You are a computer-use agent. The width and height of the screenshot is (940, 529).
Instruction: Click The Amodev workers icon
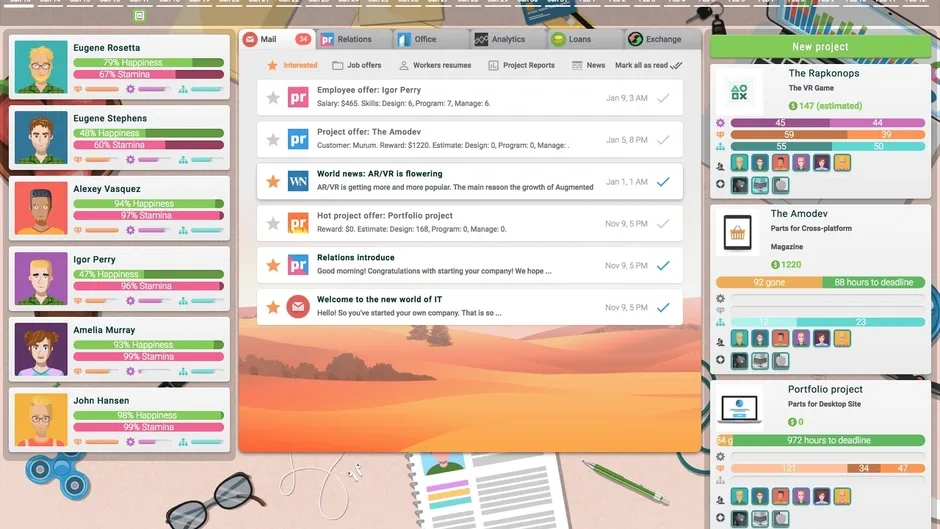720,342
